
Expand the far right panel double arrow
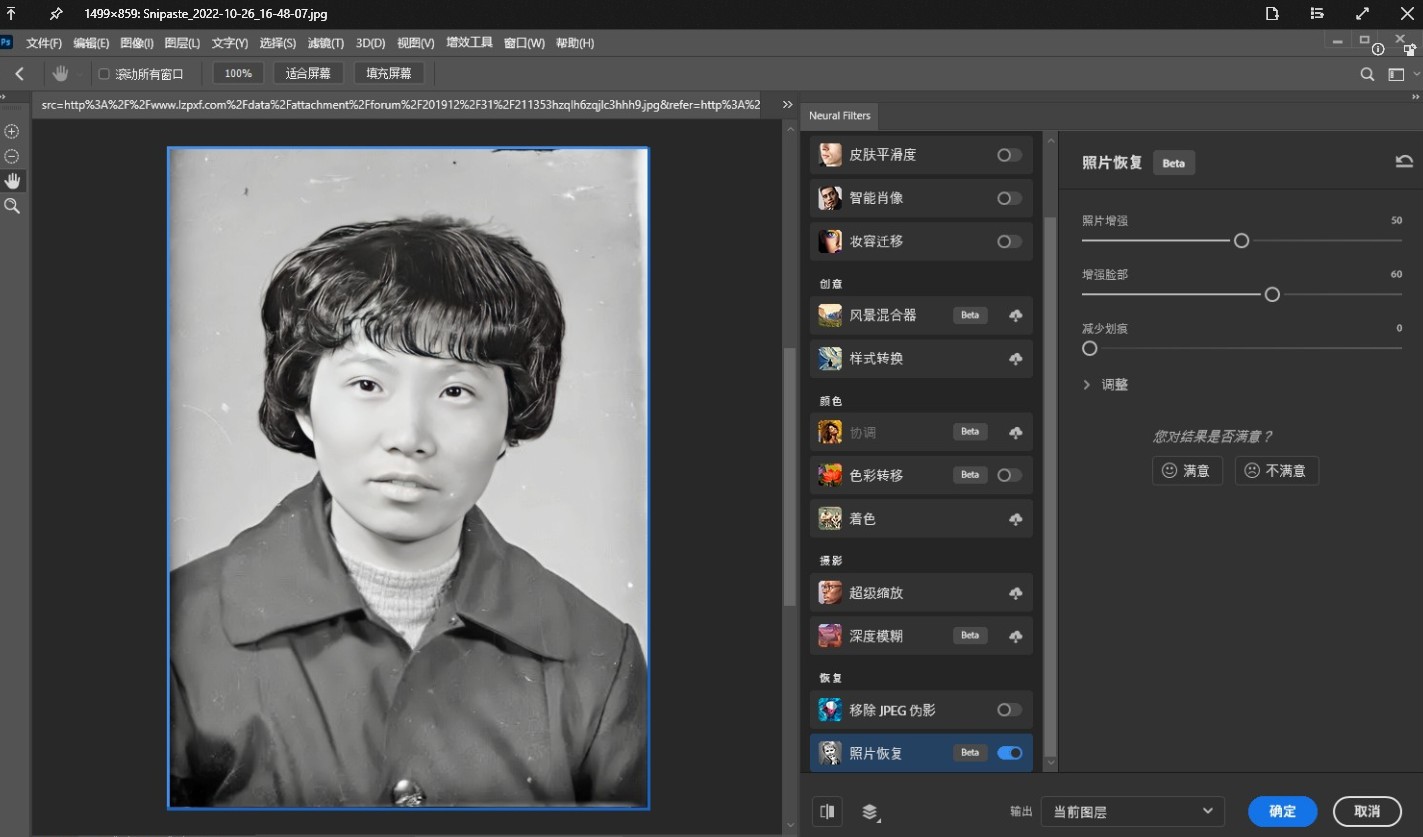click(x=1416, y=97)
